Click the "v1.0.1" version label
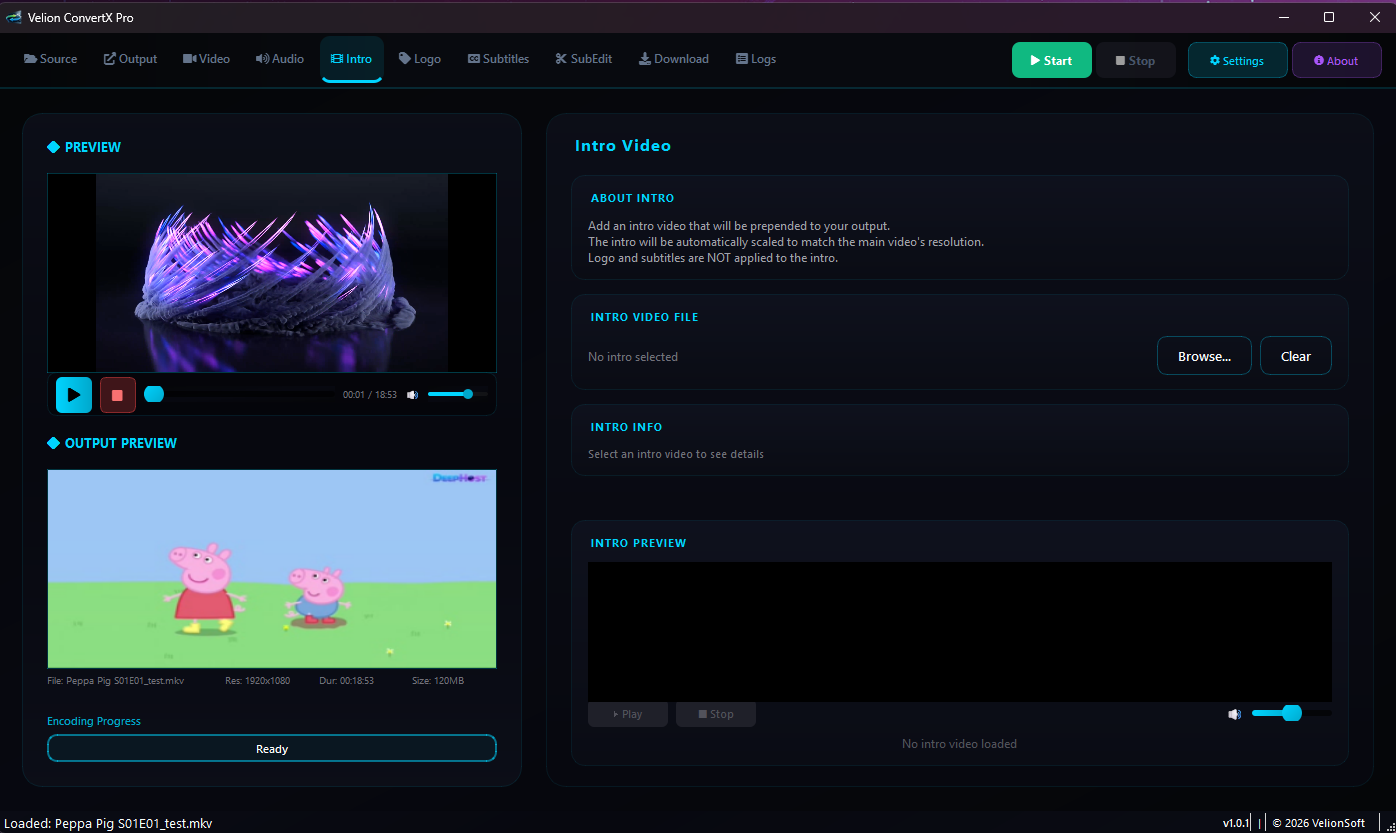Viewport: 1396px width, 833px height. click(x=1236, y=823)
